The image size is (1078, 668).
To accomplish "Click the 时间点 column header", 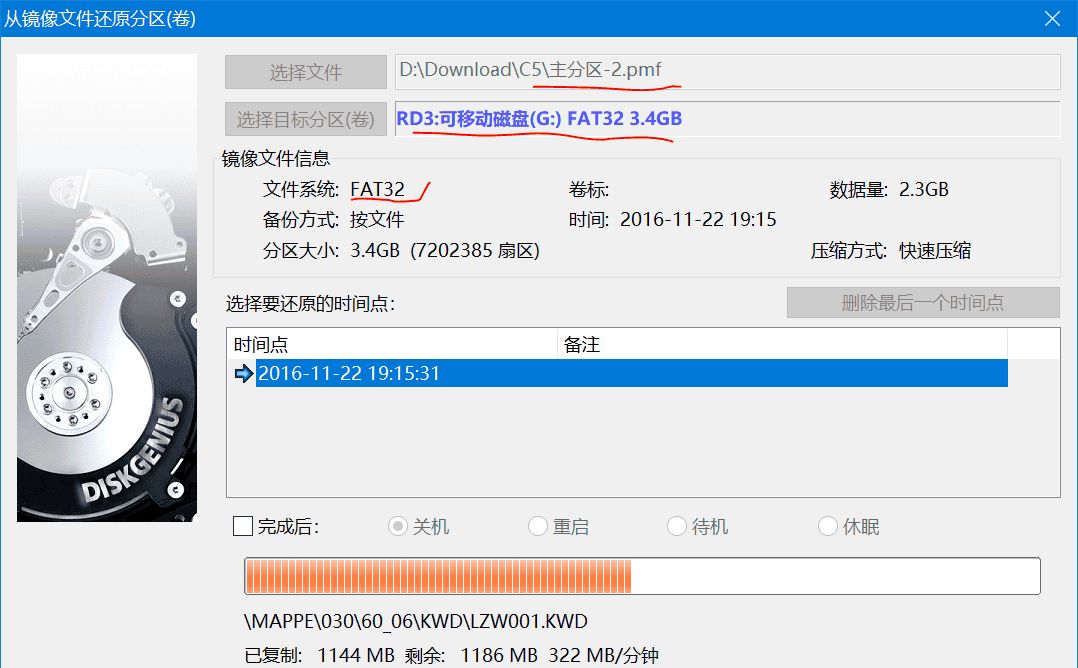I will pos(390,345).
